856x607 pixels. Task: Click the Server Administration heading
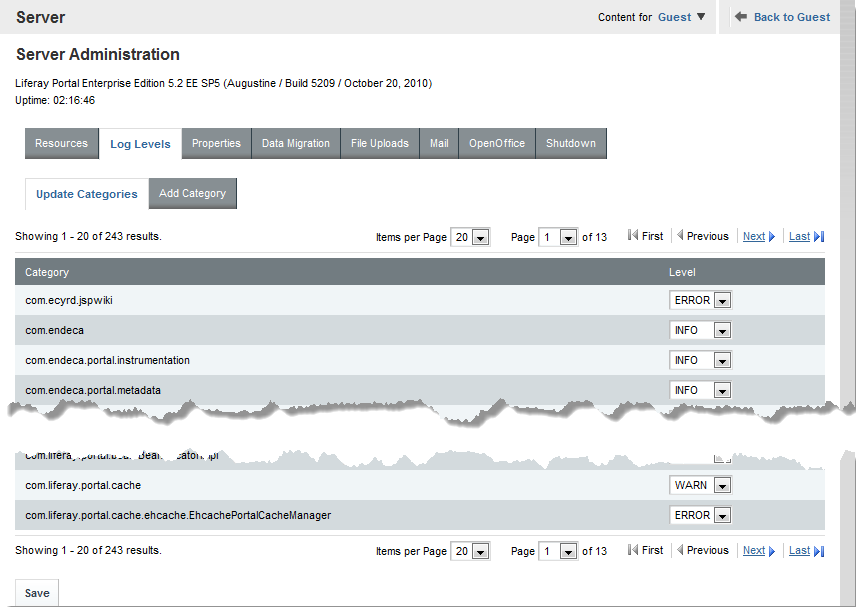98,55
